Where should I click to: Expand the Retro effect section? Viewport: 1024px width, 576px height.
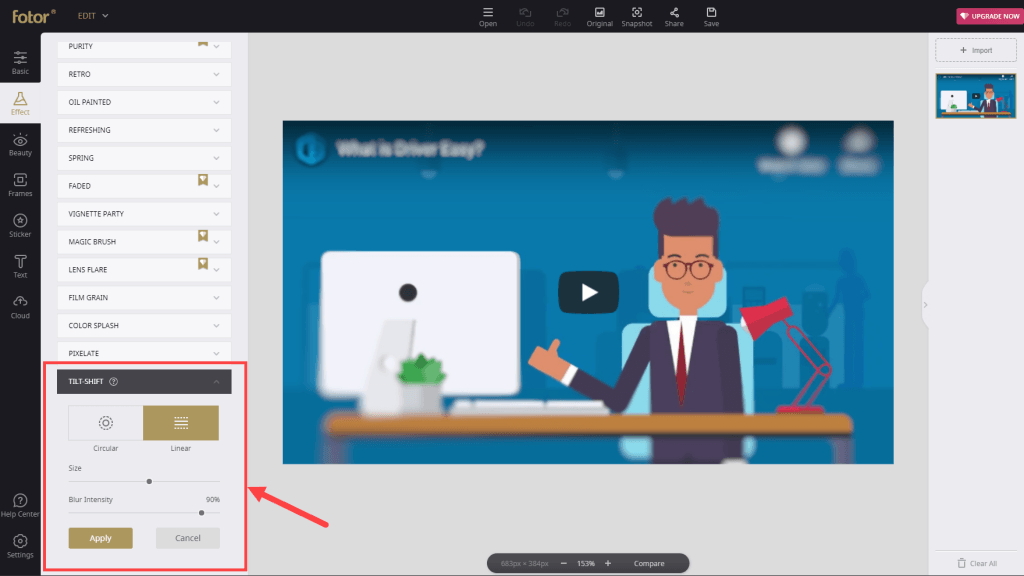(x=144, y=74)
